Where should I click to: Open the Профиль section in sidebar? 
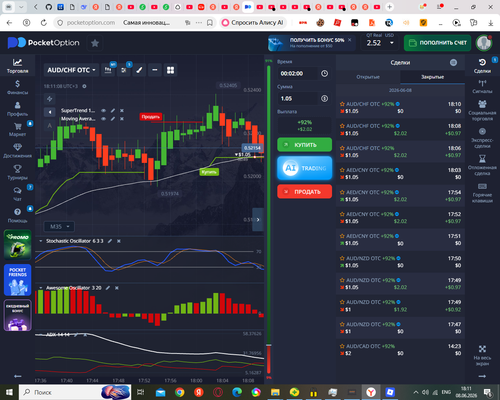[x=17, y=109]
